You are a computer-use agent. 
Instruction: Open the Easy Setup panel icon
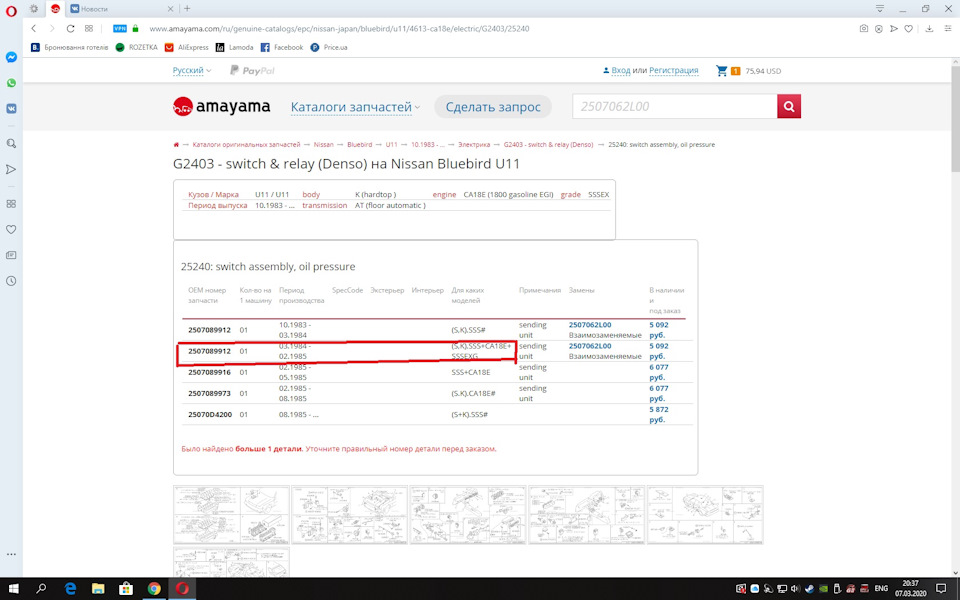(x=946, y=28)
